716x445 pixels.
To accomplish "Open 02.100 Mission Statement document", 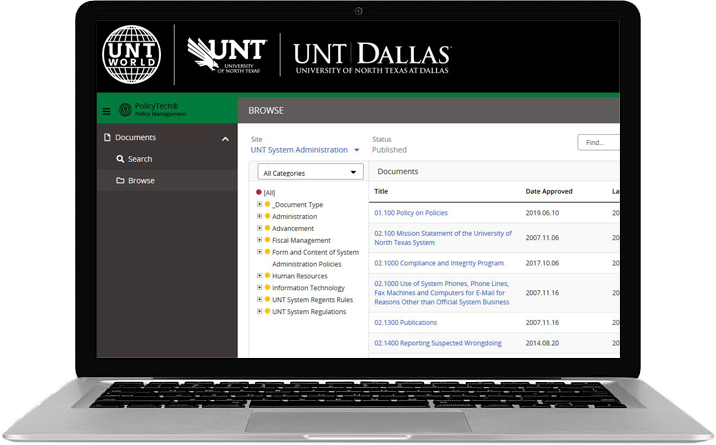I will [x=443, y=238].
